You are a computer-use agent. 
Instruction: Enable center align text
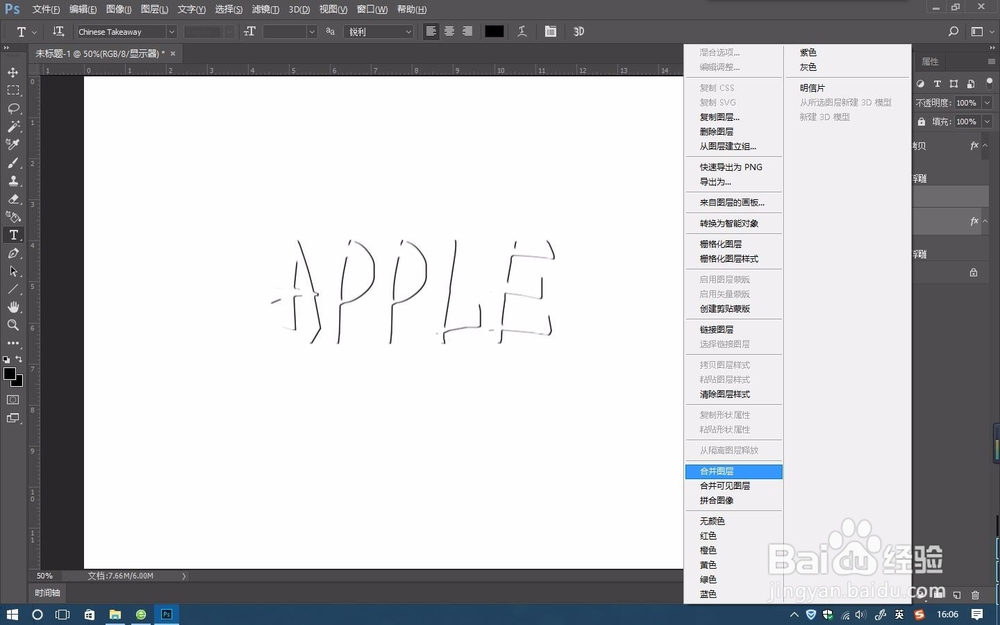pyautogui.click(x=449, y=31)
